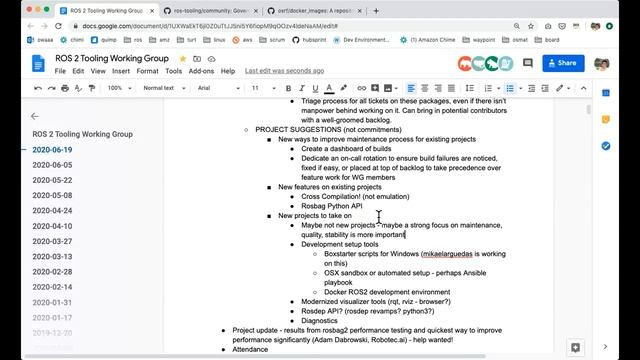This screenshot has height=360, width=640.
Task: Jump to 2020-02-14 in outline
Action: 52,287
